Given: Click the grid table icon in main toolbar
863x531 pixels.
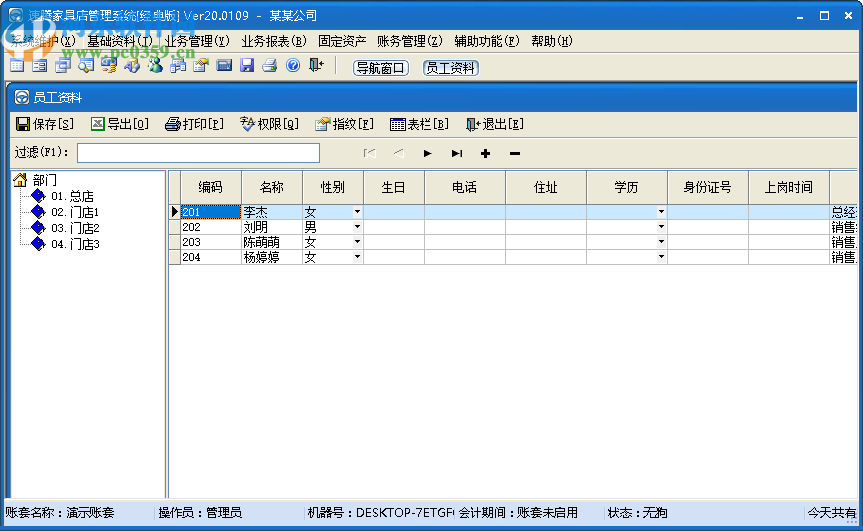Looking at the screenshot, I should [x=17, y=66].
